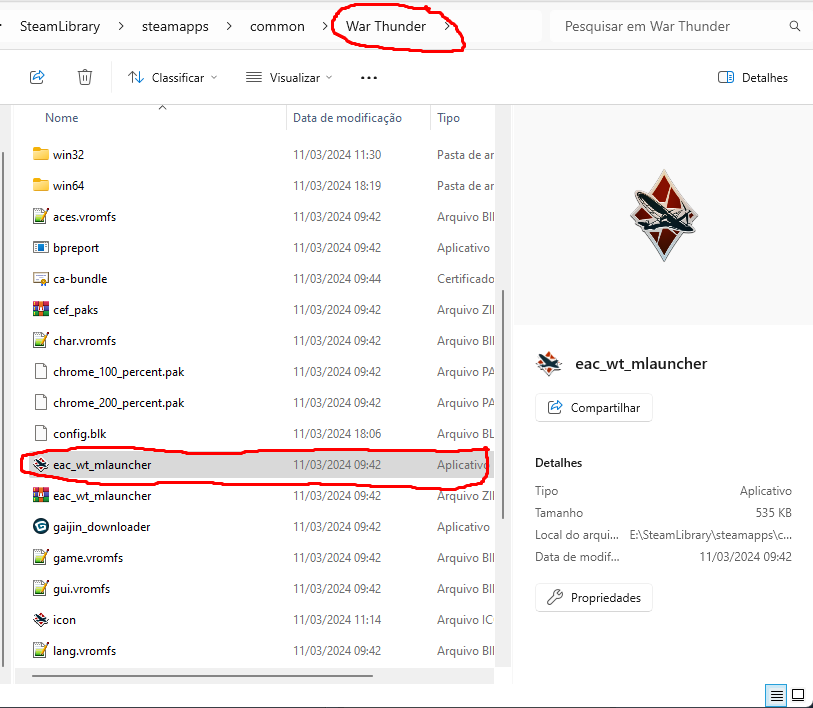Sort by the Tipo column header
The image size is (813, 708).
pyautogui.click(x=448, y=118)
